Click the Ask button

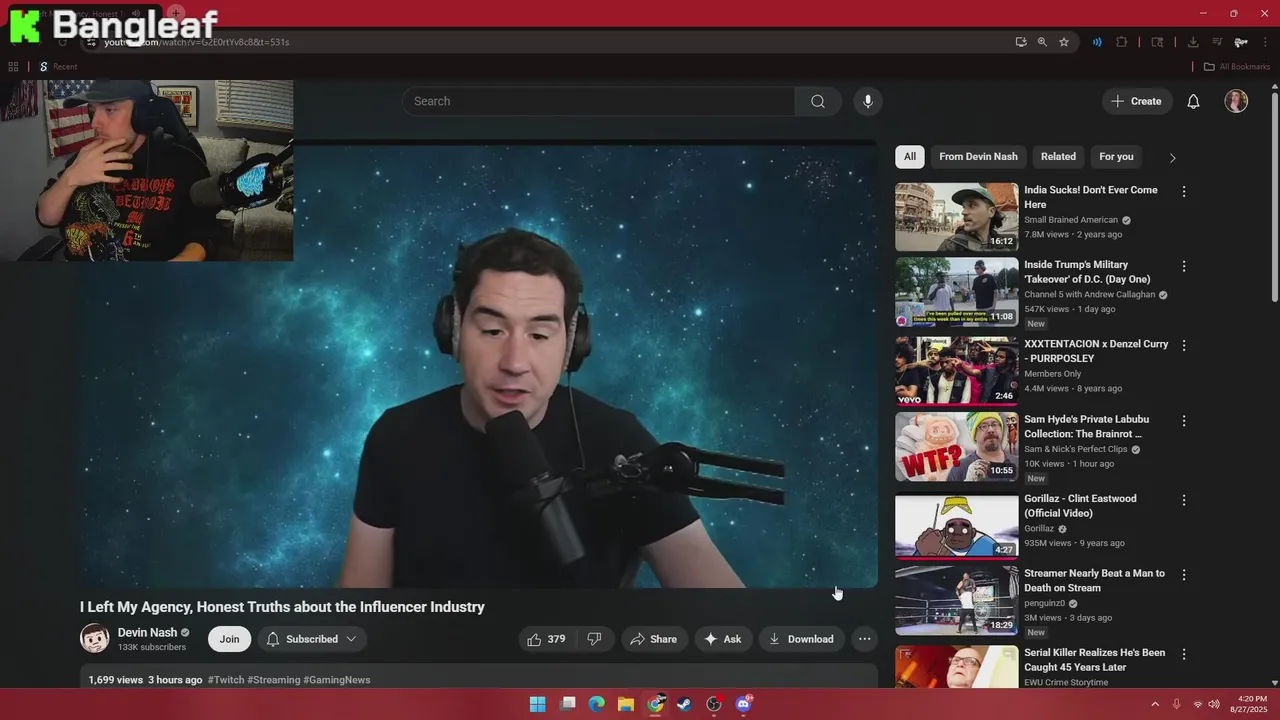click(x=723, y=639)
